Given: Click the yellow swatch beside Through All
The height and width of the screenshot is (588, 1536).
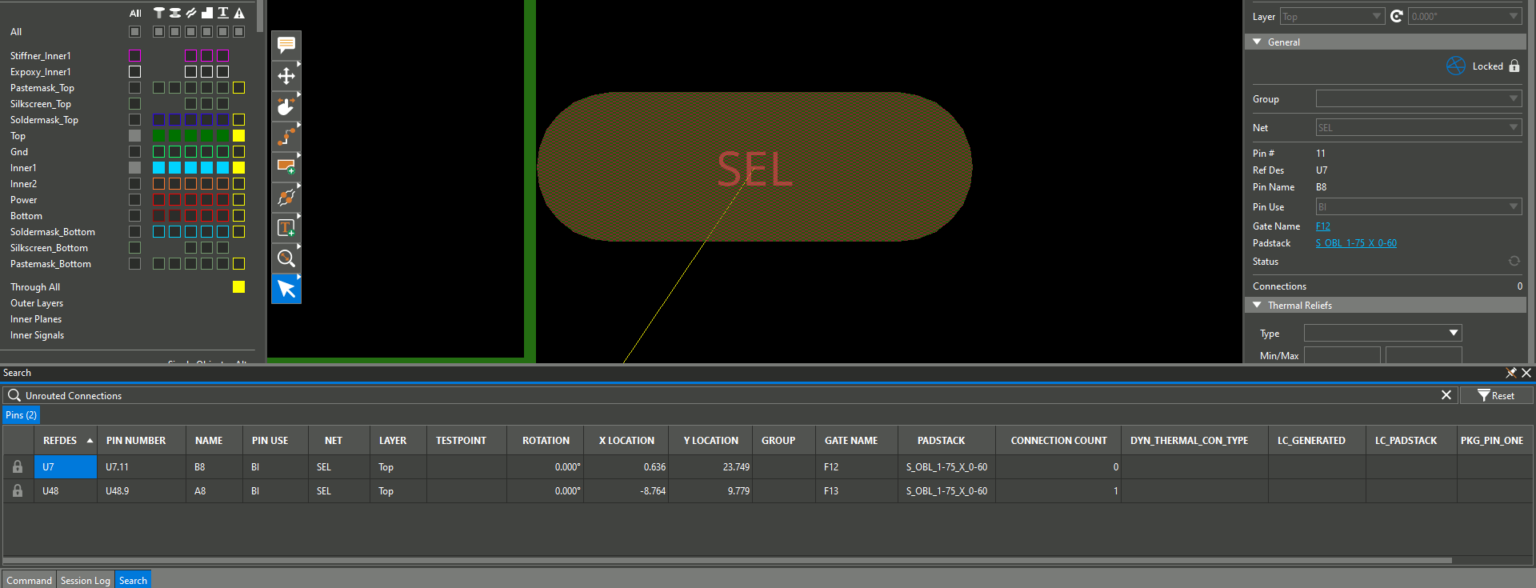Looking at the screenshot, I should click(x=238, y=286).
